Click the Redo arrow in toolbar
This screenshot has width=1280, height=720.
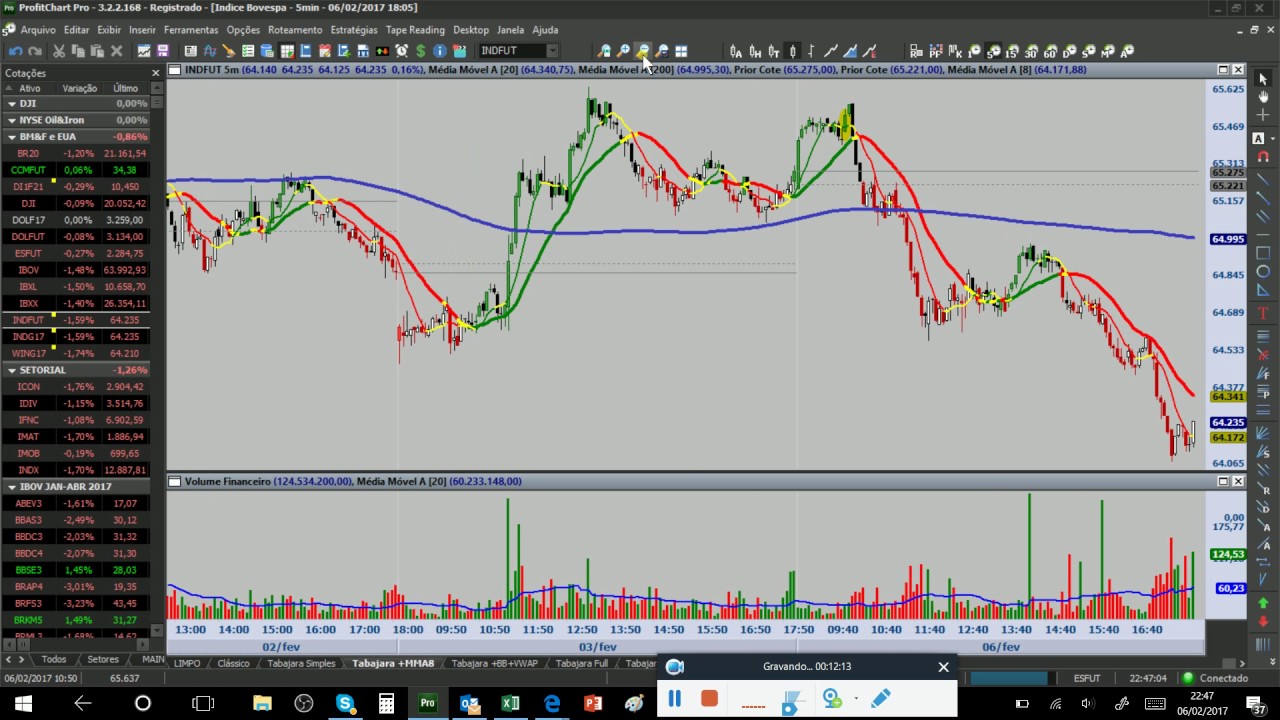tap(34, 51)
